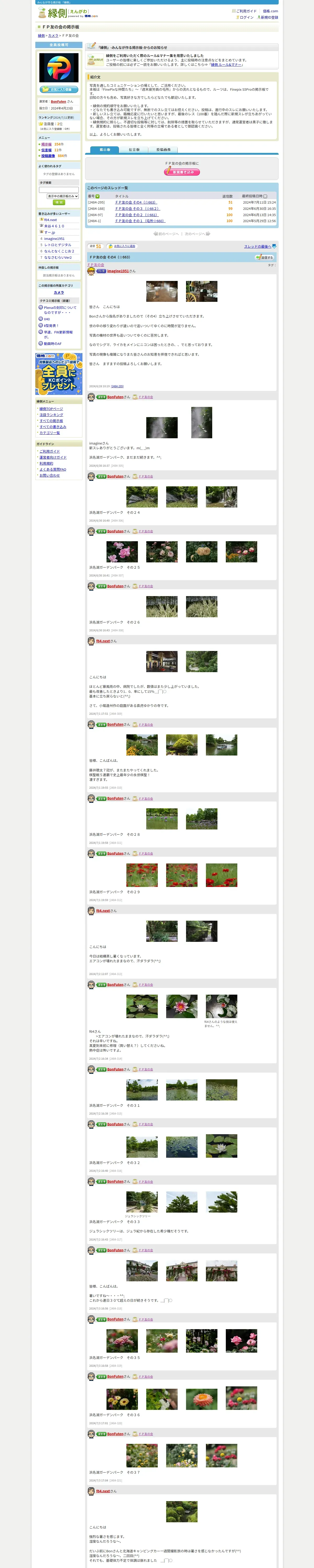The image size is (314, 1568).
Task: Open thread ＦＰ友の会 その２（☆661）
Action: [137, 215]
